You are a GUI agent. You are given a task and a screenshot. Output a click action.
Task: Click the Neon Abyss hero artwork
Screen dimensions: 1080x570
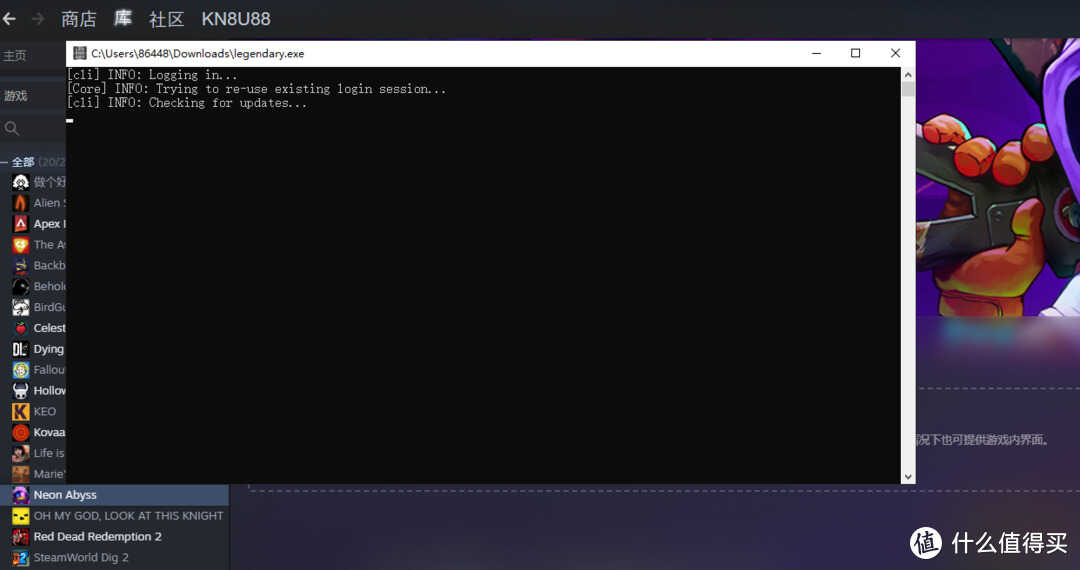(997, 178)
